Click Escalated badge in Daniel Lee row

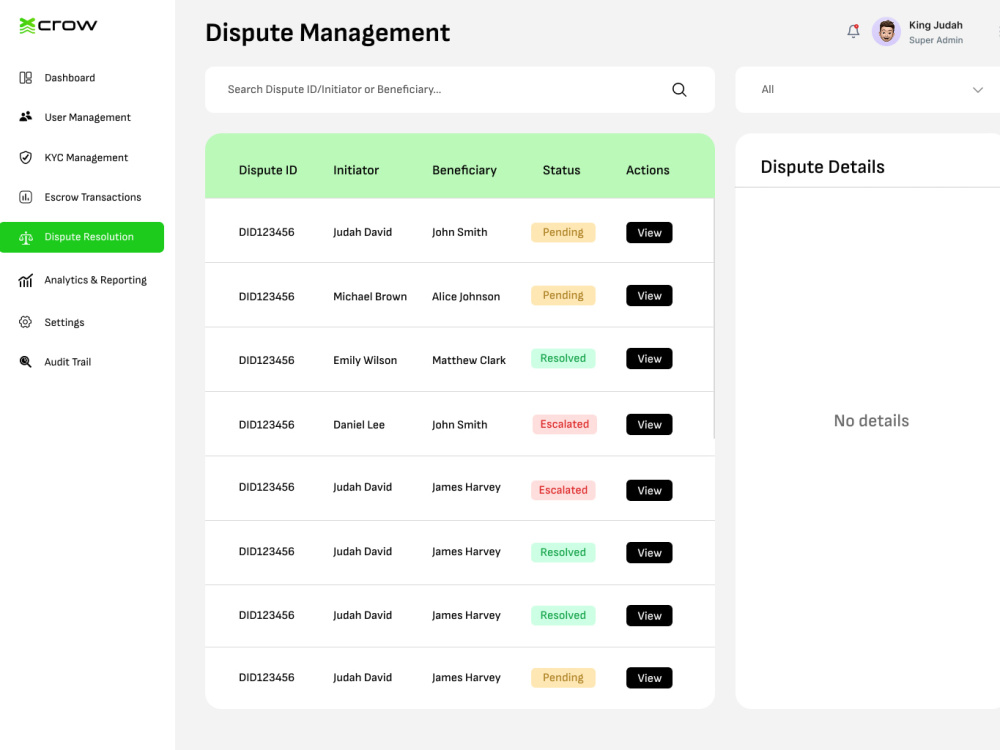point(564,424)
